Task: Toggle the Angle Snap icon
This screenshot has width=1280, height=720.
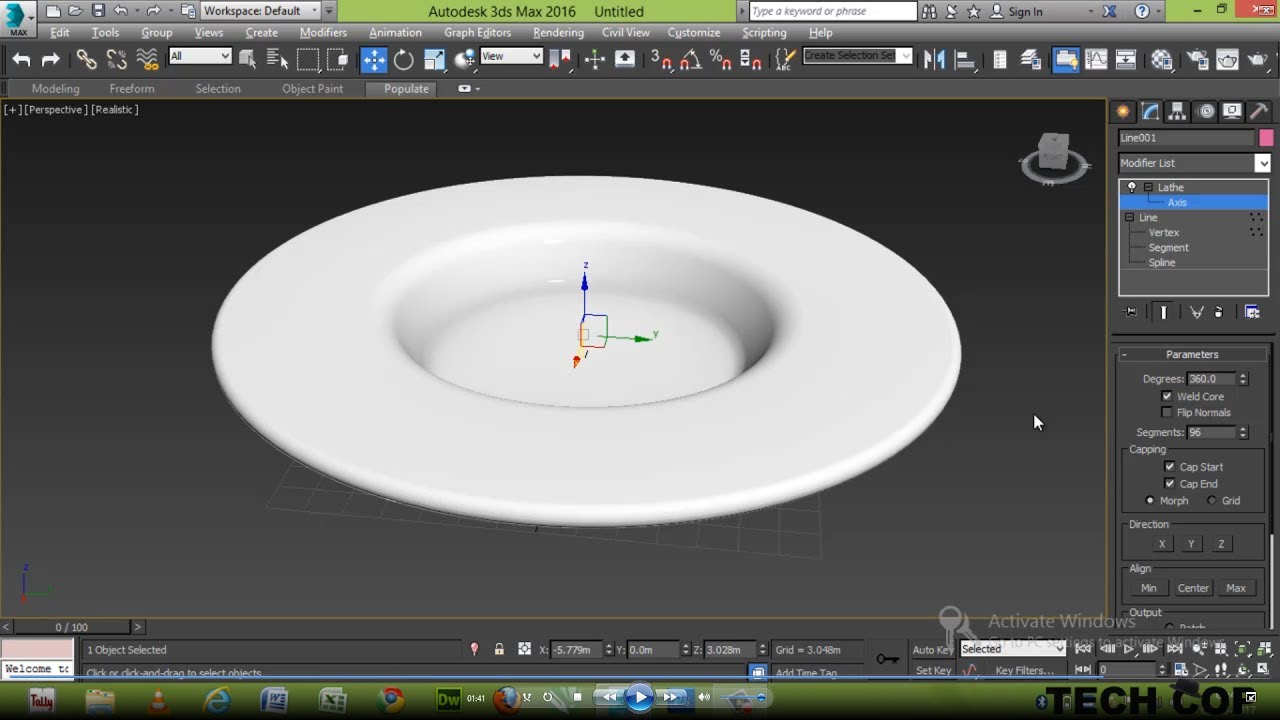Action: [691, 60]
